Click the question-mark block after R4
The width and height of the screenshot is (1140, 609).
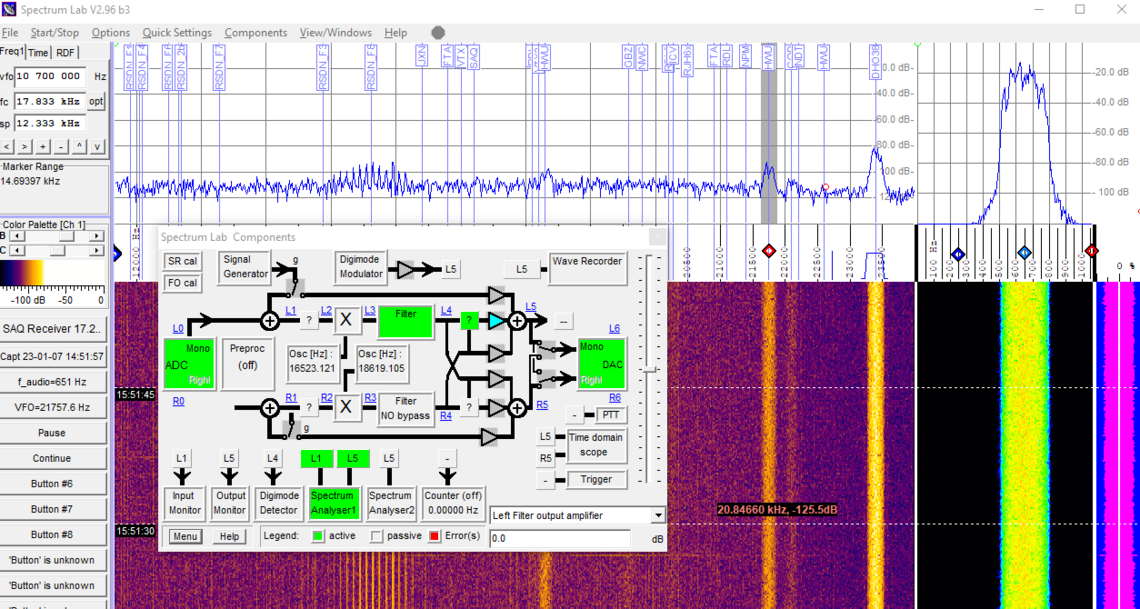click(470, 408)
